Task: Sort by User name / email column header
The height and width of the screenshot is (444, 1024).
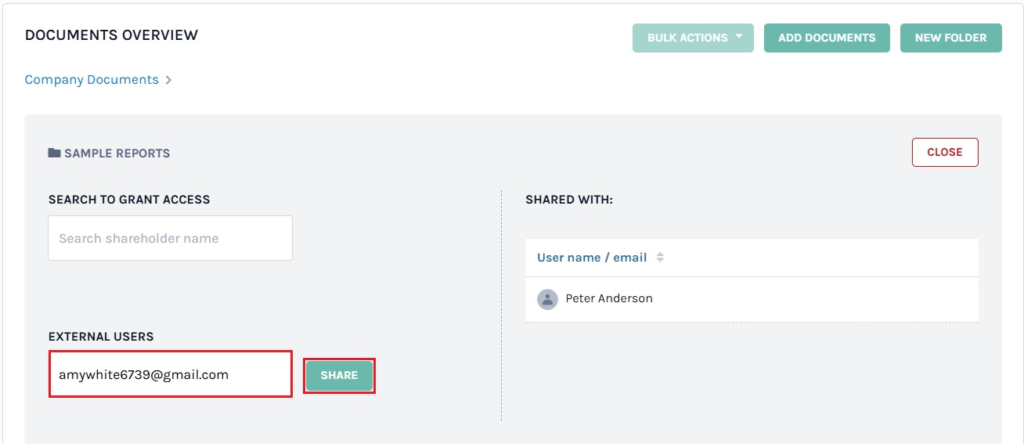Action: 592,258
